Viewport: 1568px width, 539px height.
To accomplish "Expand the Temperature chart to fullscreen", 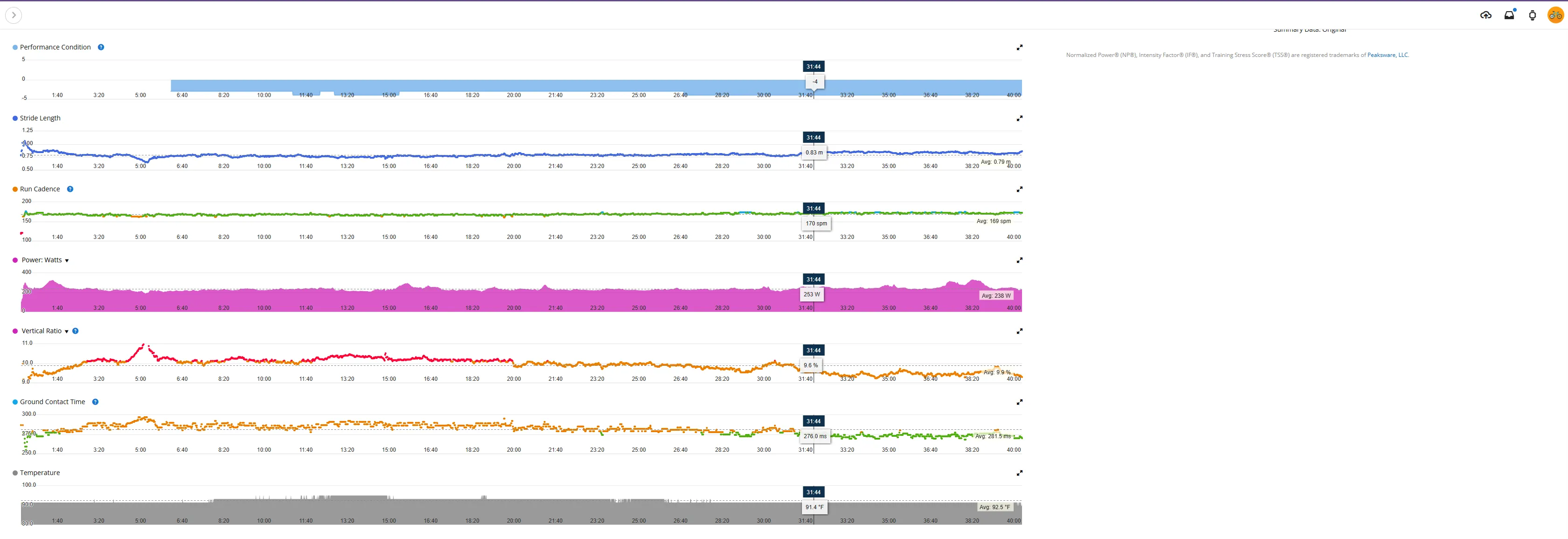I will (x=1020, y=473).
